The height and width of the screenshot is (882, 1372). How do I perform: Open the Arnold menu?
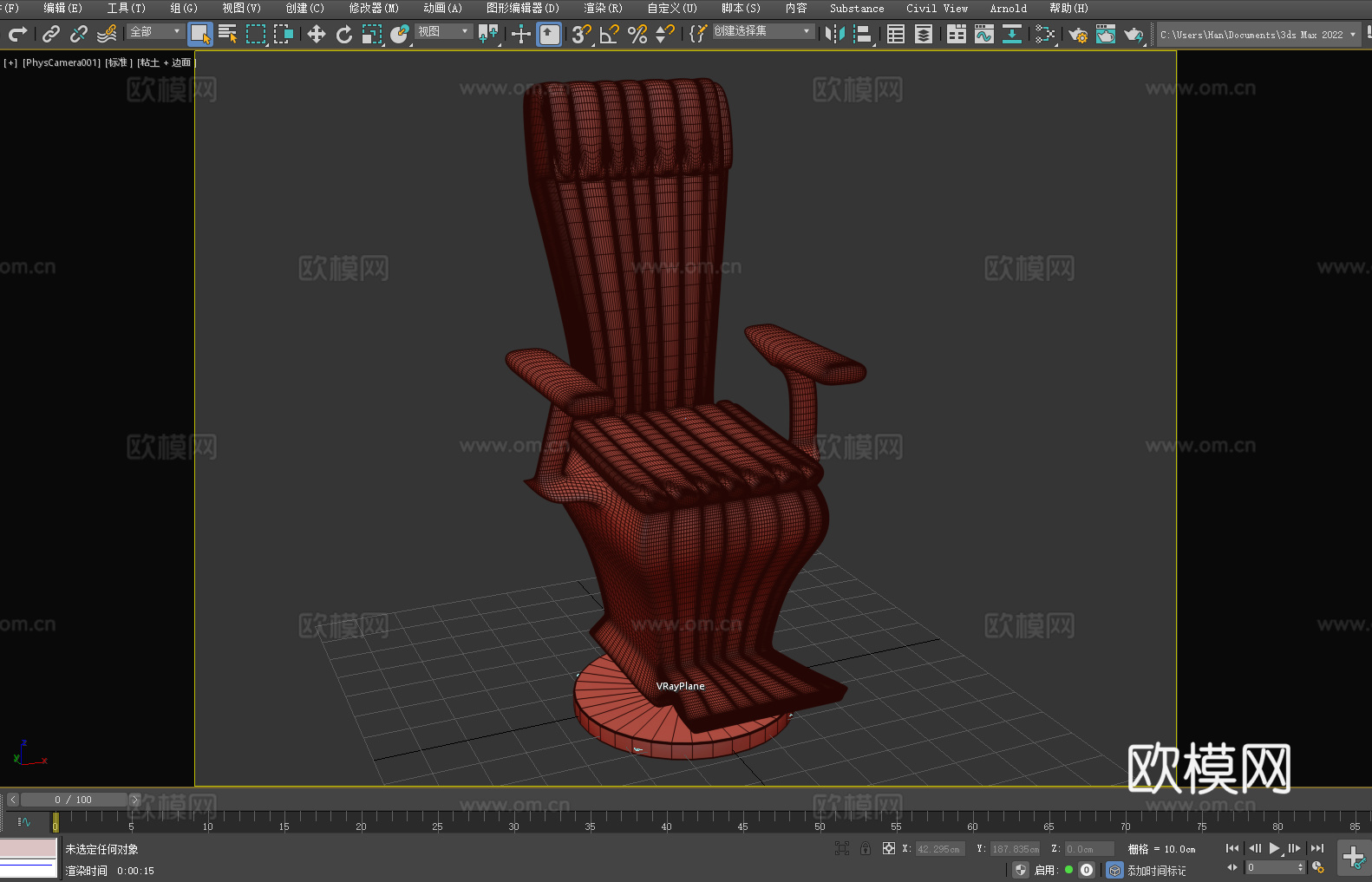point(1008,8)
